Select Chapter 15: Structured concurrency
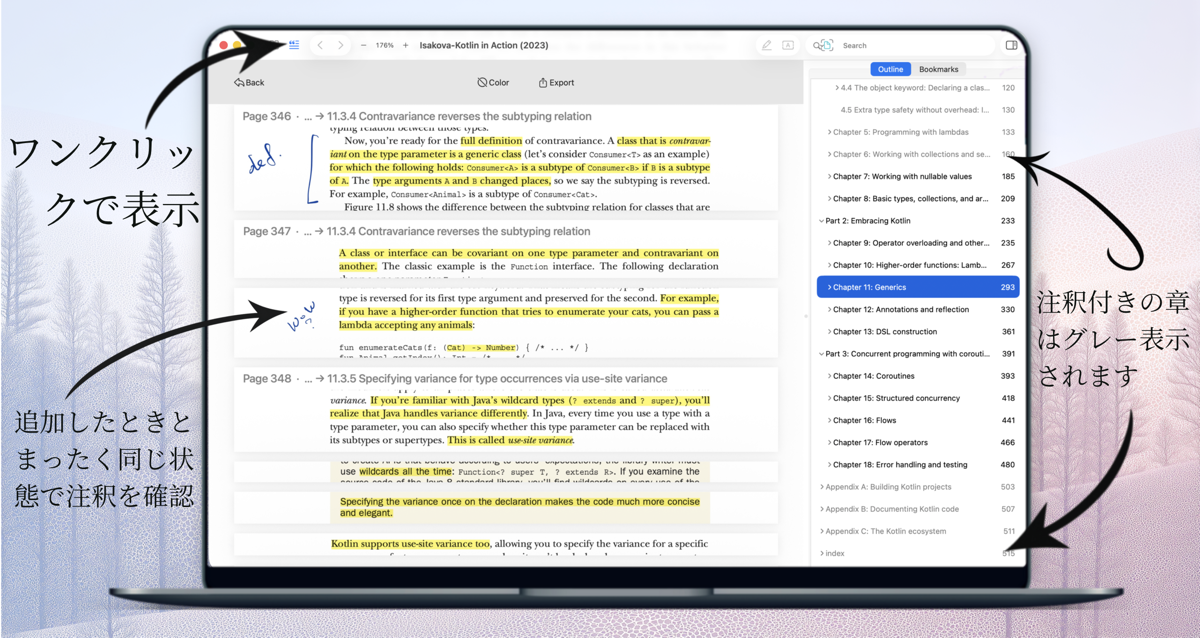The image size is (1200, 638). [x=918, y=398]
